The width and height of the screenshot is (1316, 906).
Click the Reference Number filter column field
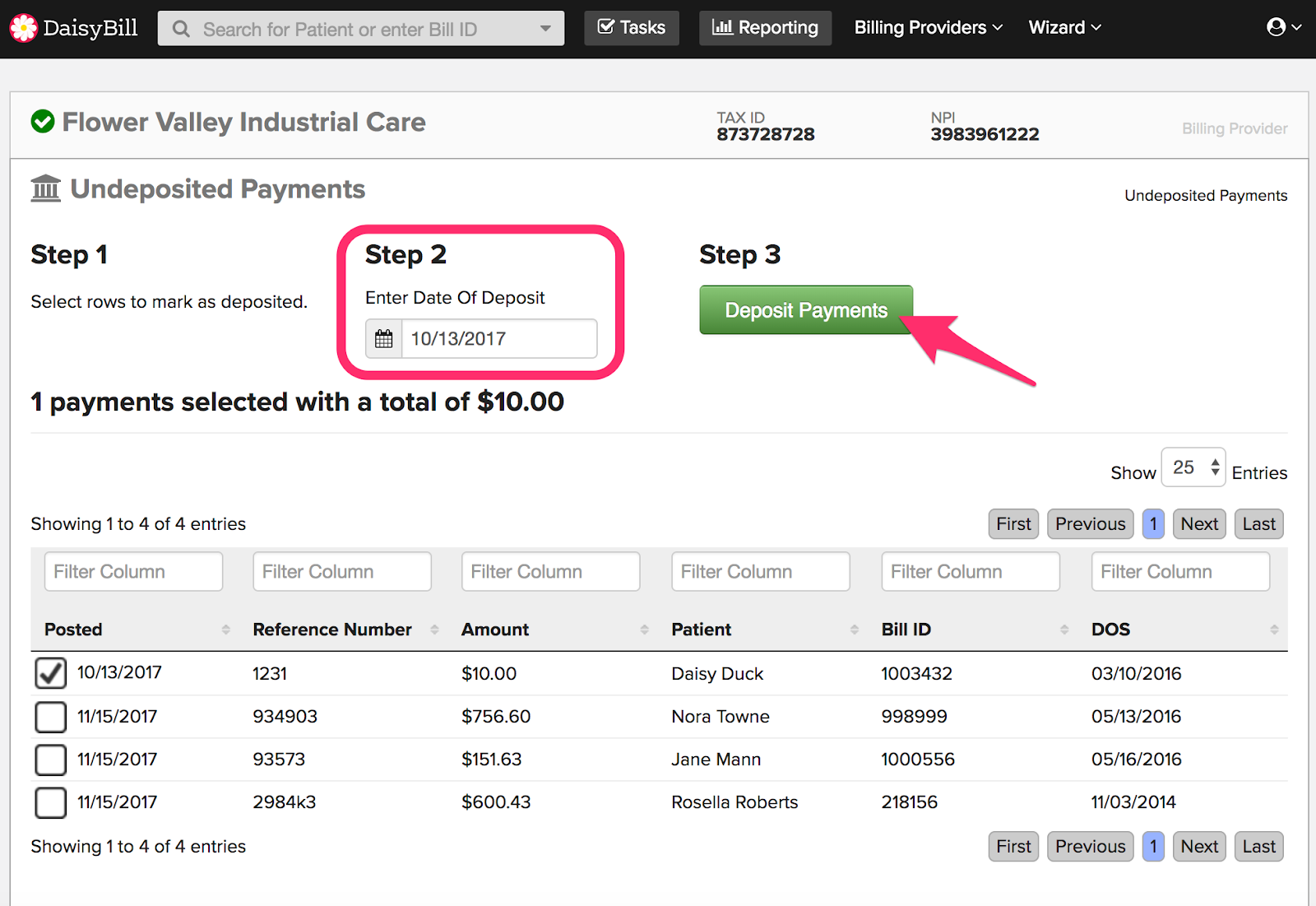pos(342,571)
